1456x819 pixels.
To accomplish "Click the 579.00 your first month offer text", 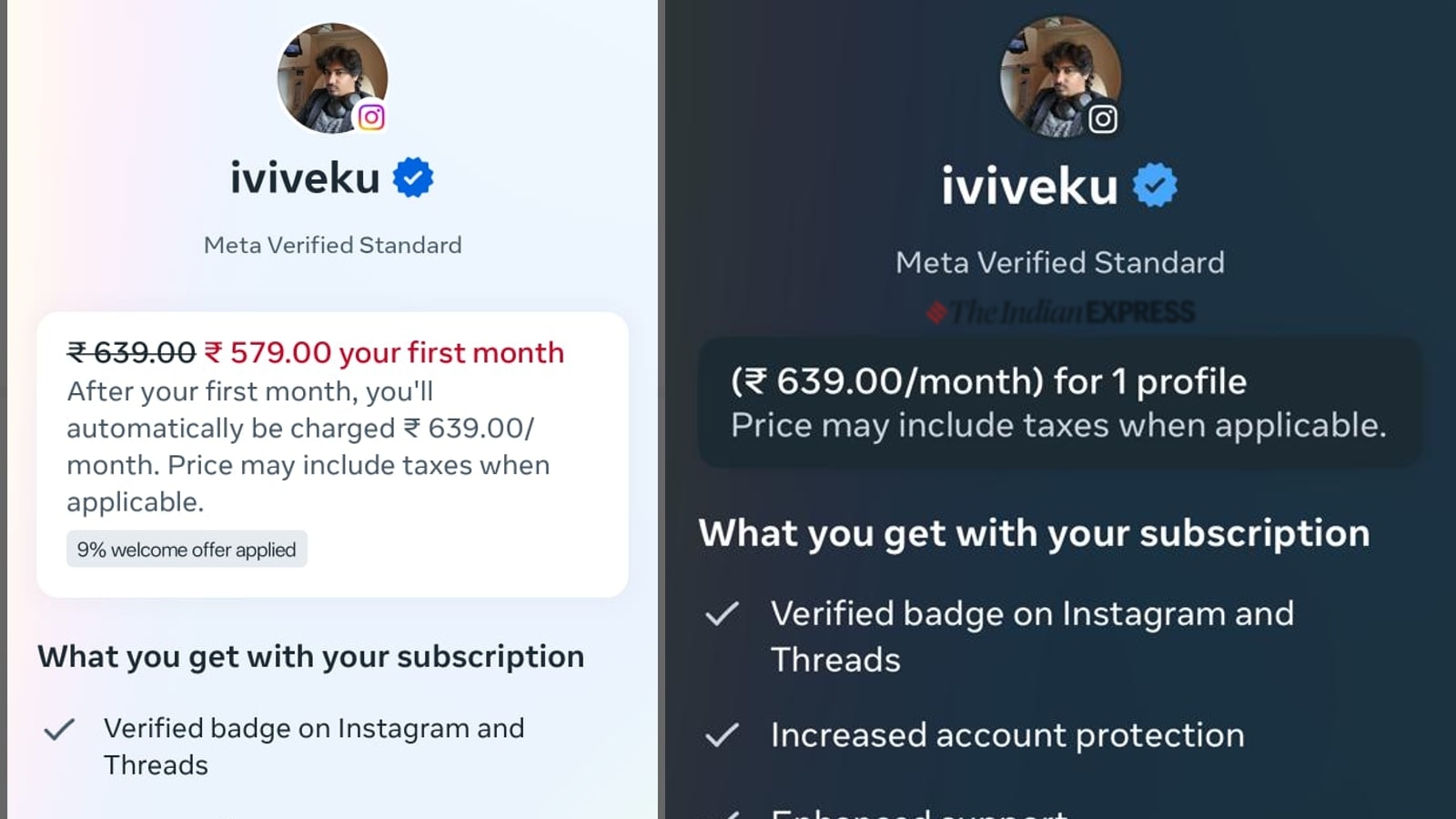I will pyautogui.click(x=383, y=353).
